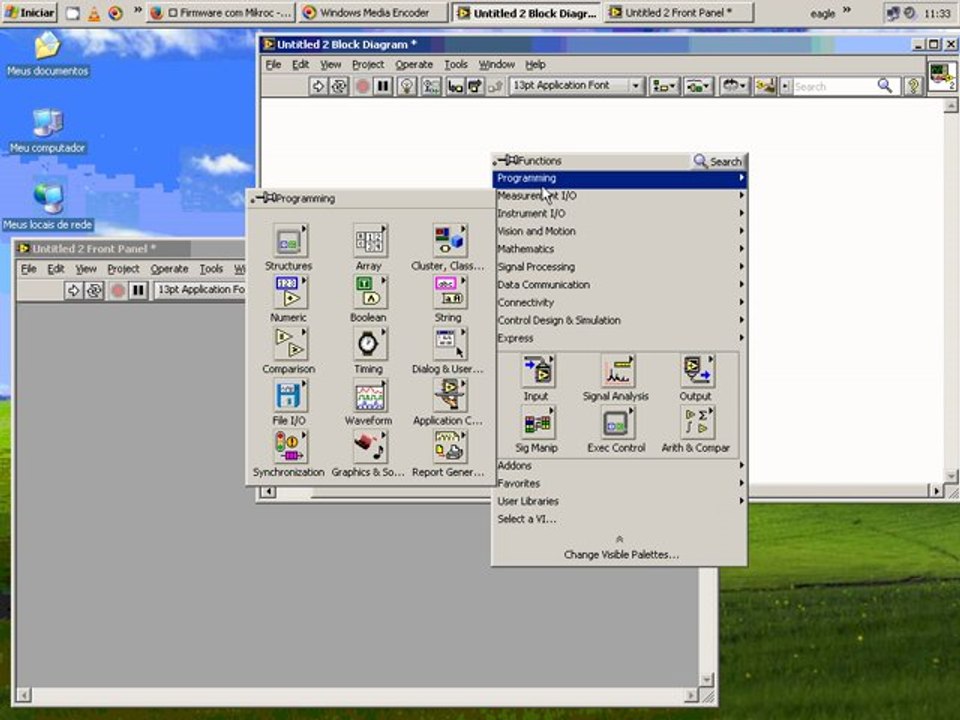Open the Numeric palette

pyautogui.click(x=290, y=292)
